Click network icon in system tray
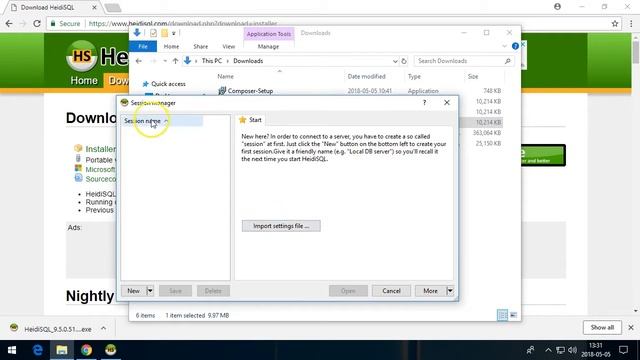Screen dimensions: 640x360 click(560, 350)
